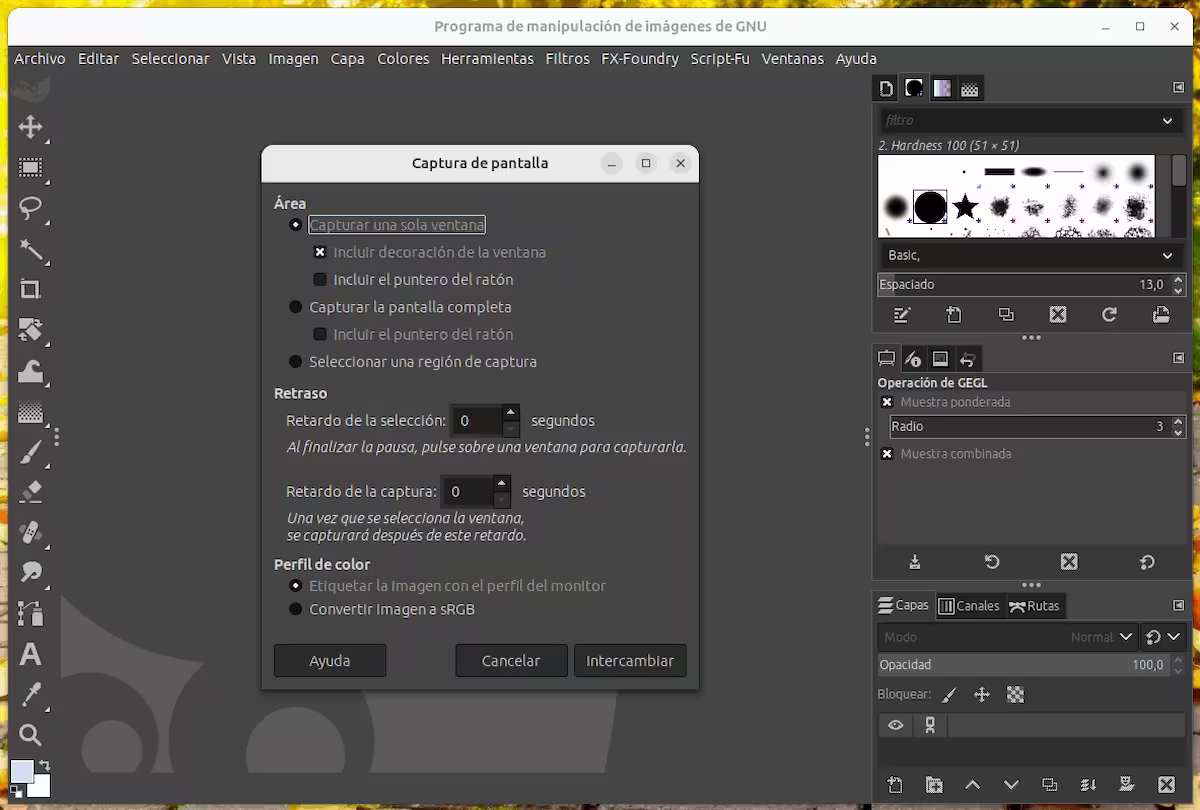Edit the selected brush in the Brushes panel
The width and height of the screenshot is (1200, 810).
(902, 315)
